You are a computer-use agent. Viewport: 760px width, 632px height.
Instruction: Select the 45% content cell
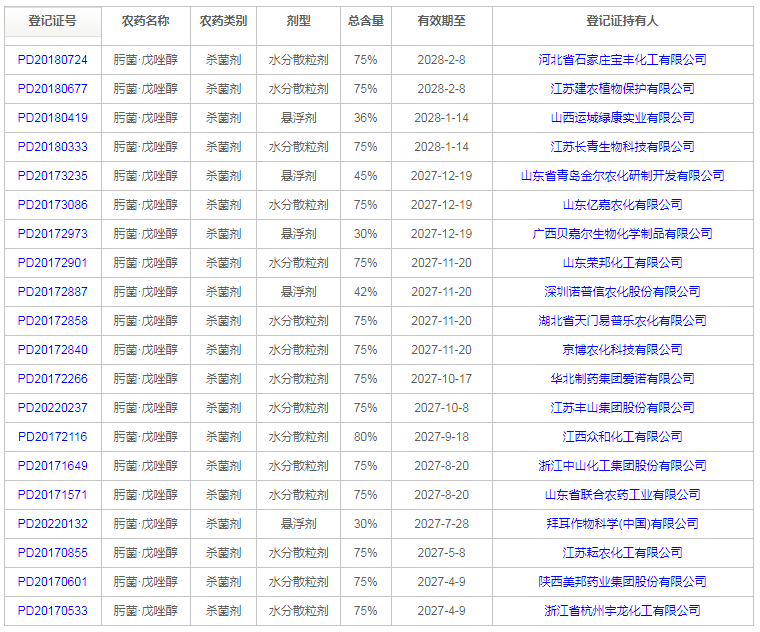coord(365,176)
